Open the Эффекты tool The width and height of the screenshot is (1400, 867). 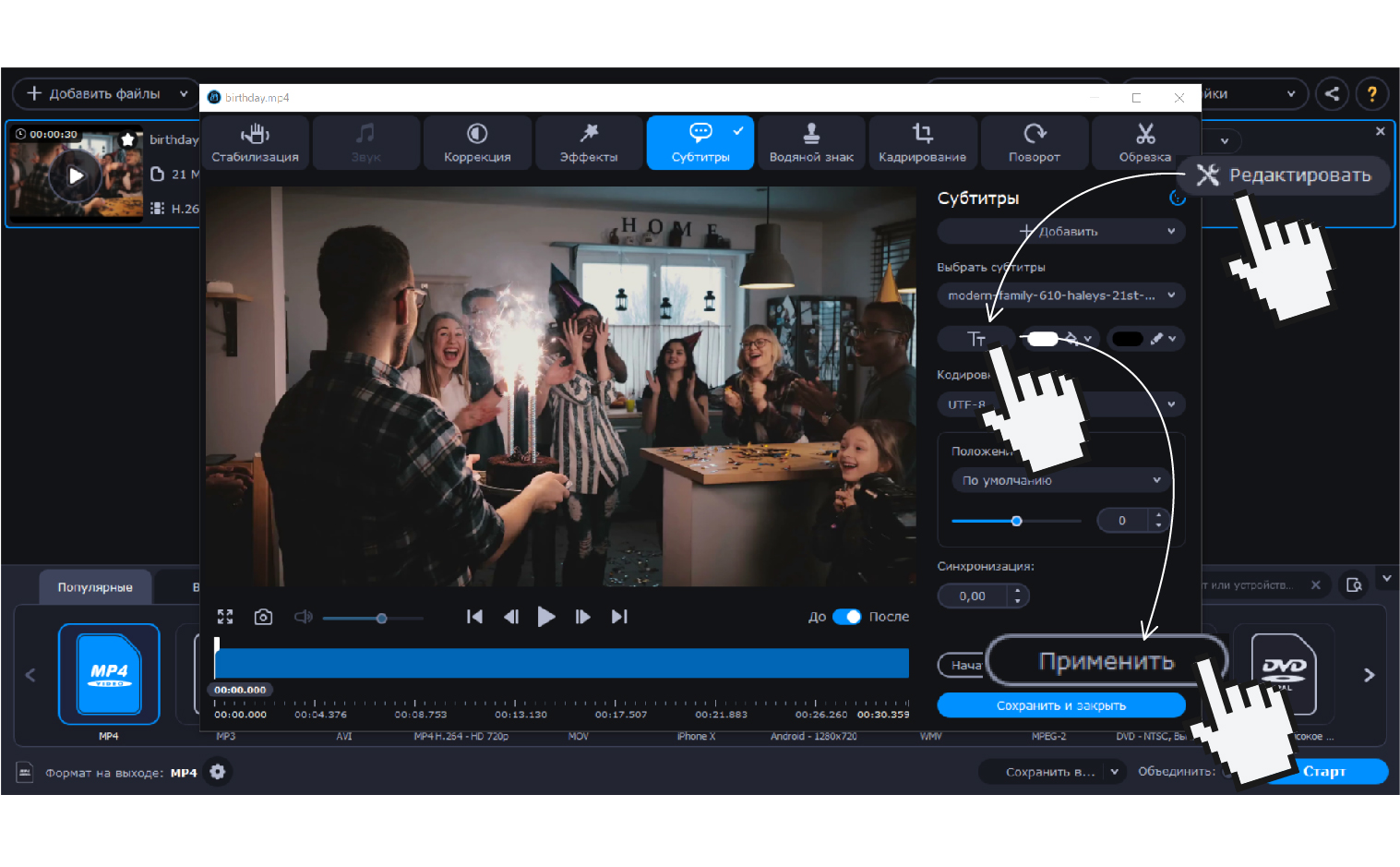(589, 143)
